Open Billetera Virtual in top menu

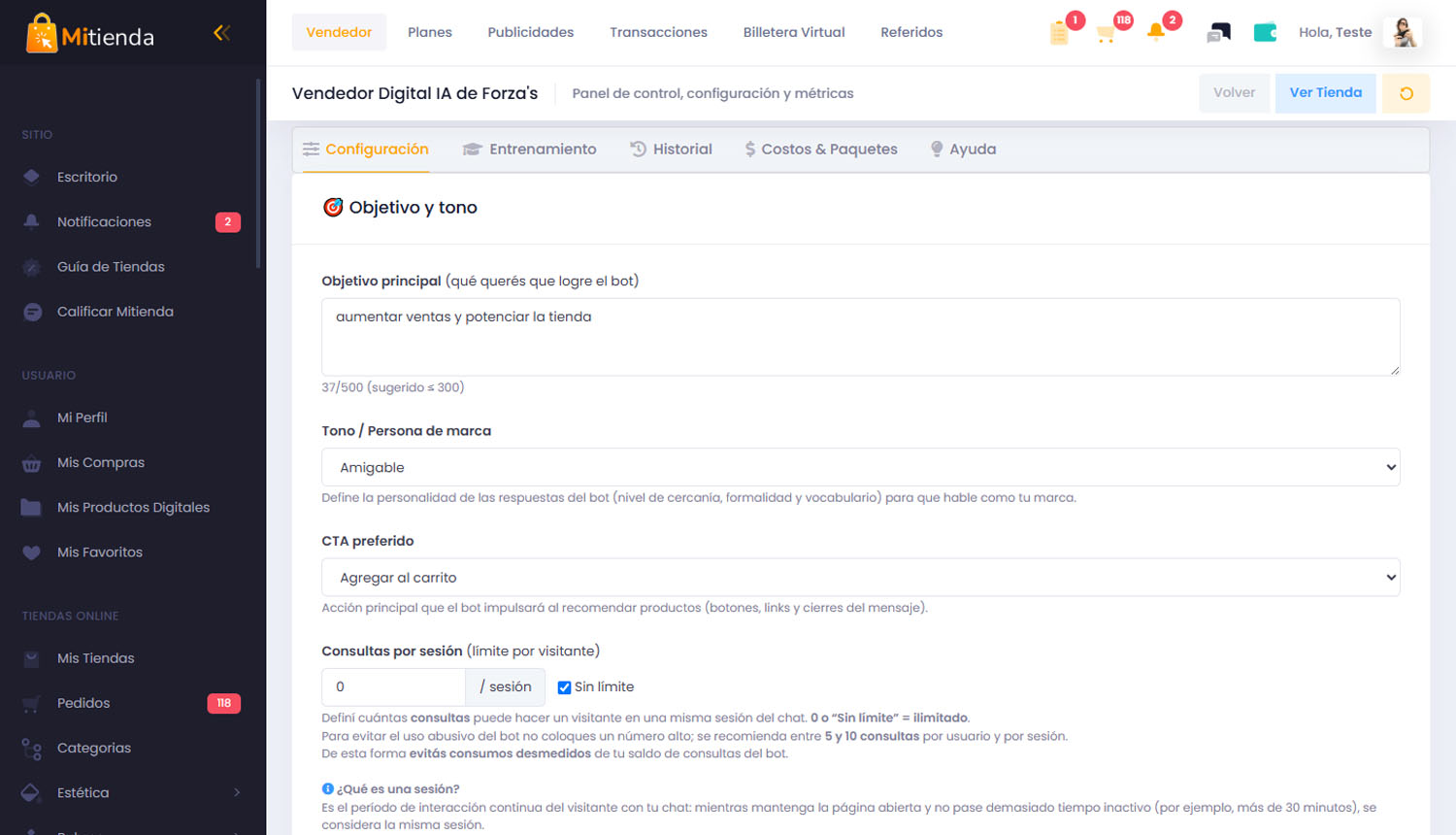pos(794,32)
